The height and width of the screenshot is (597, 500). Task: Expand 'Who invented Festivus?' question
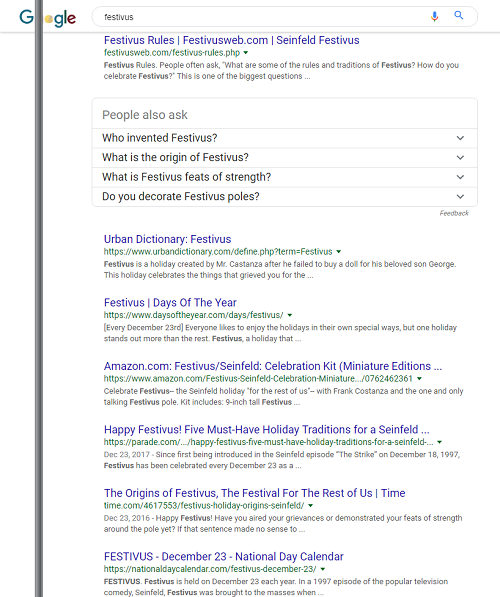pyautogui.click(x=284, y=138)
